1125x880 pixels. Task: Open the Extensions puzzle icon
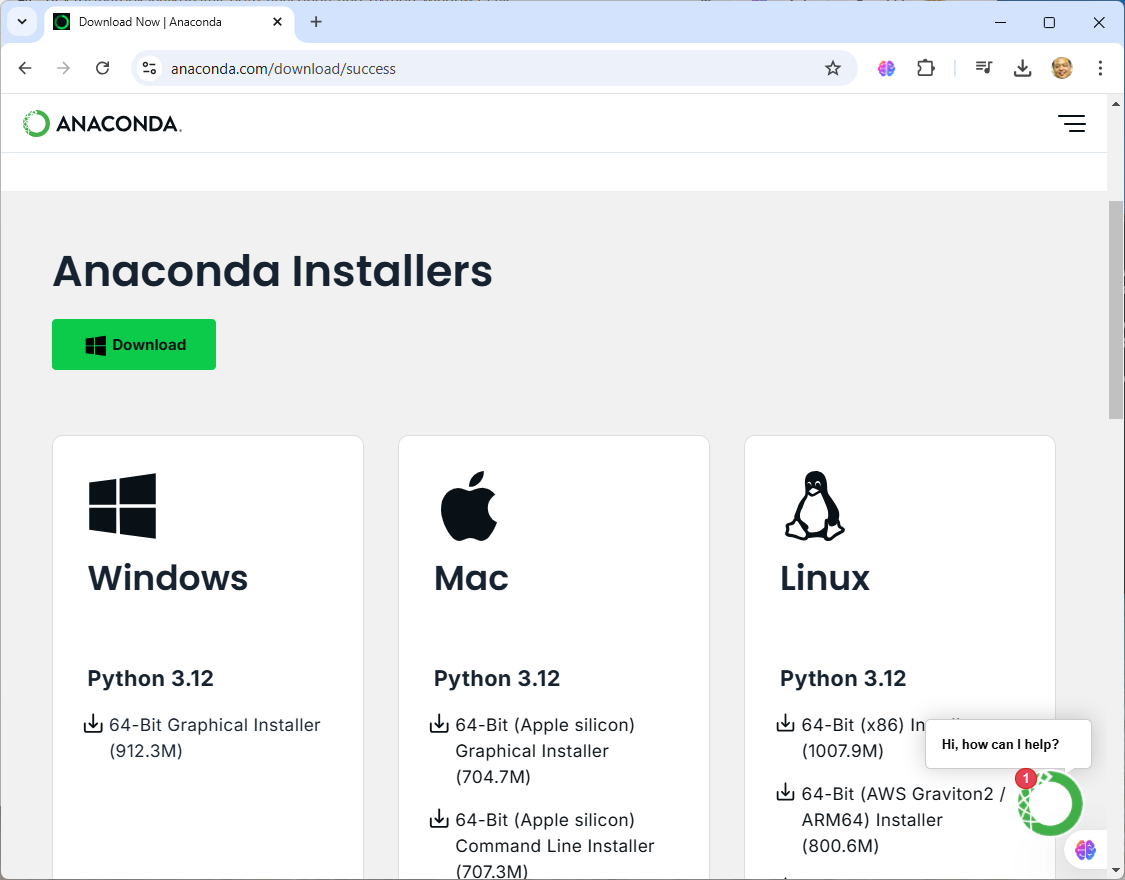point(926,68)
